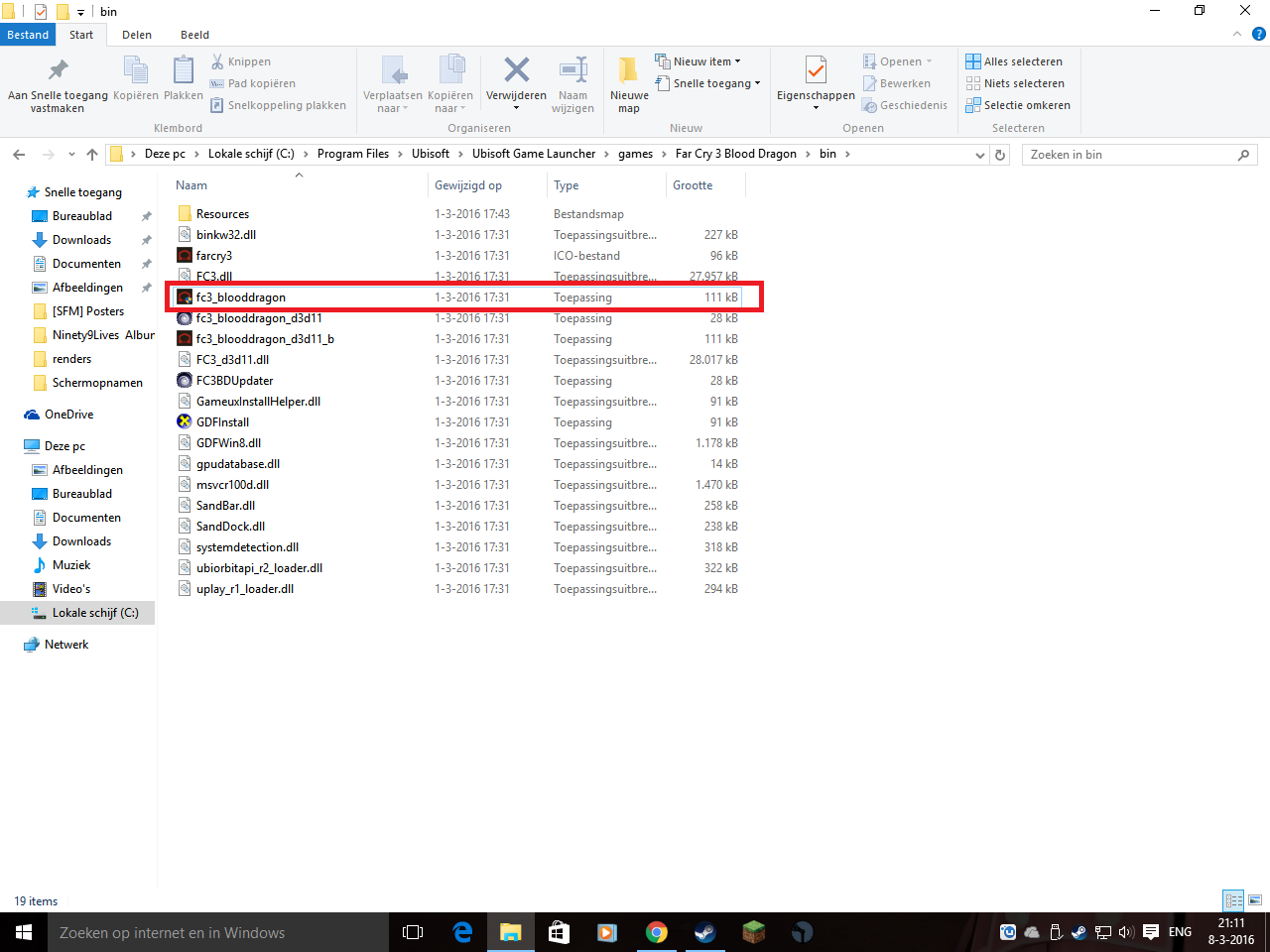Open Quick Access Toolbar customize dropdown
This screenshot has height=952, width=1270.
point(80,12)
